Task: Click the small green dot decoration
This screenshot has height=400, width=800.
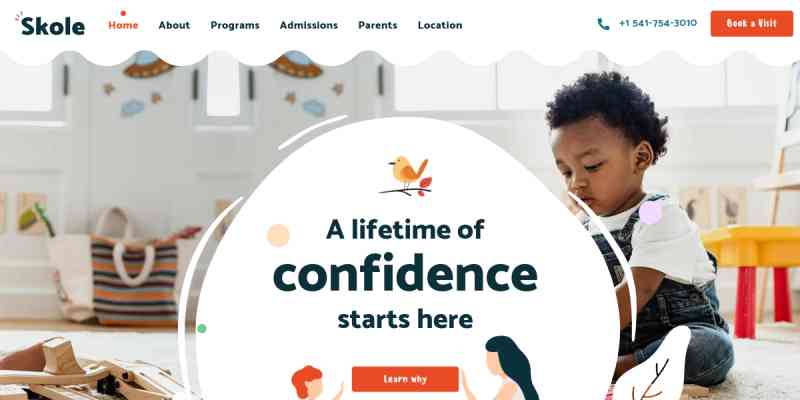Action: click(x=202, y=328)
